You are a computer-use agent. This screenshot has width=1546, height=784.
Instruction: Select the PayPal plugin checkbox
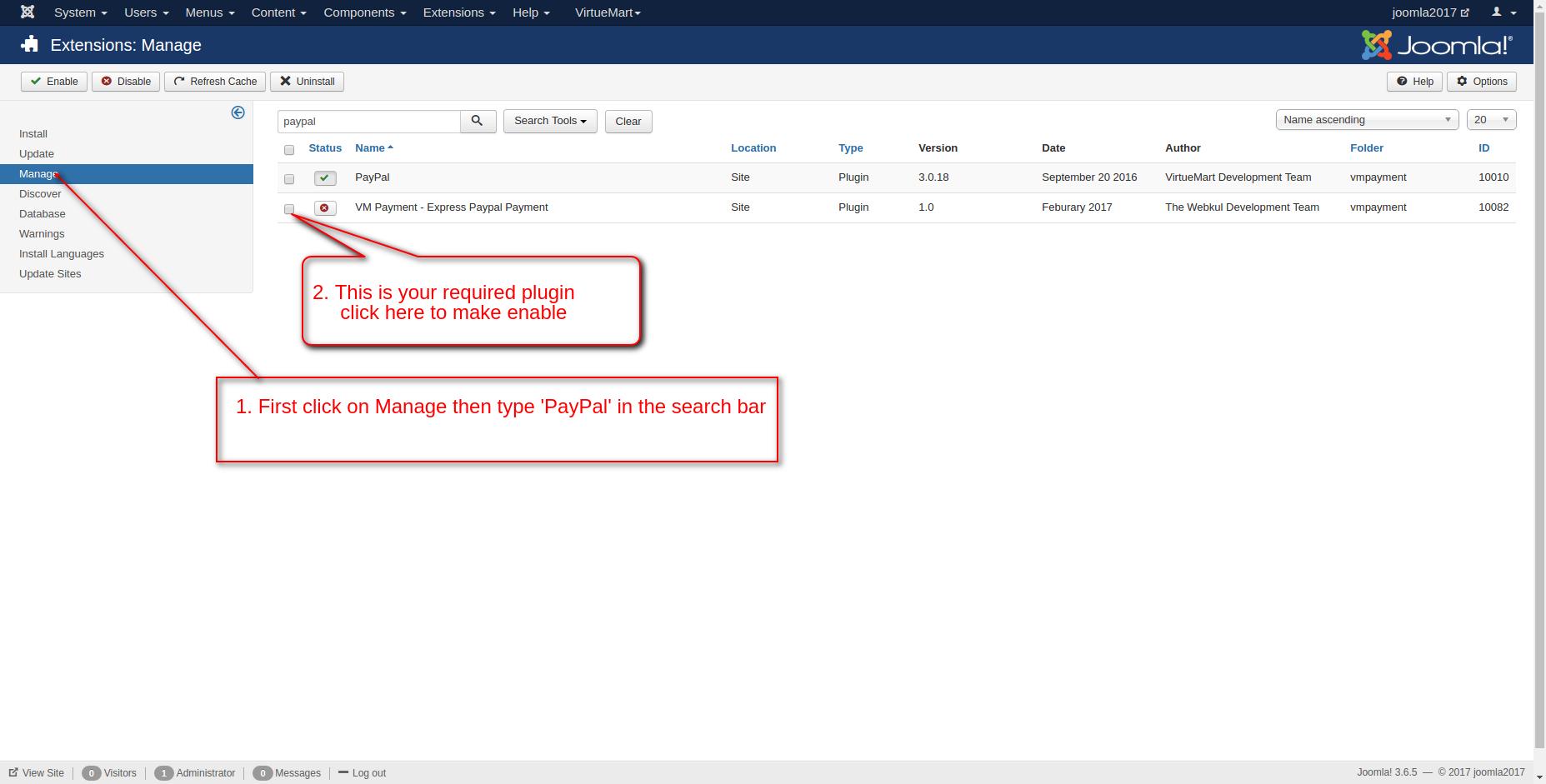point(289,179)
